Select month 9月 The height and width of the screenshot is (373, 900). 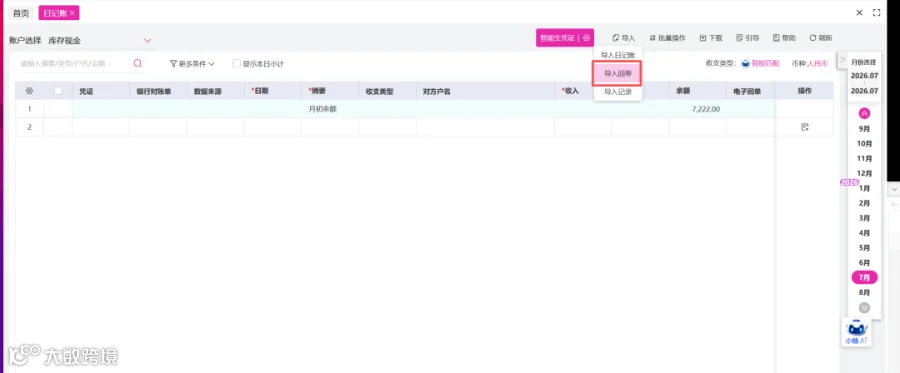pyautogui.click(x=864, y=129)
